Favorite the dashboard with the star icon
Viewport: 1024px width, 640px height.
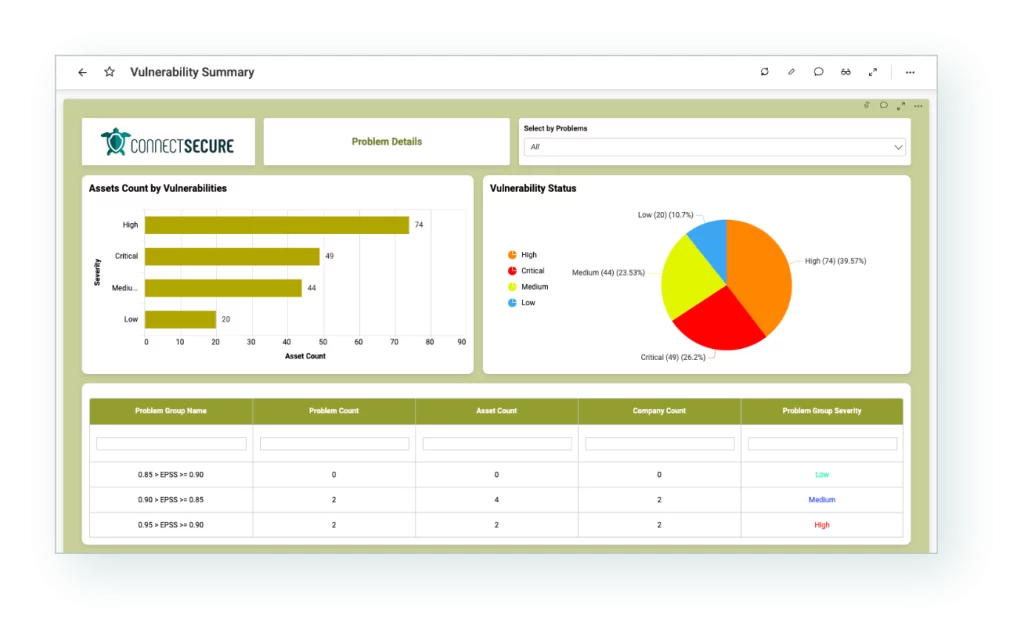click(x=109, y=72)
